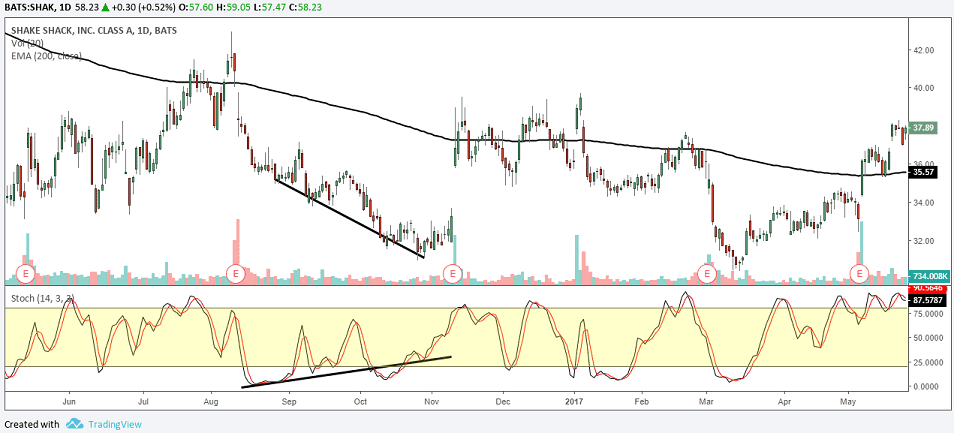Click the earnings marker in March
954x433 pixels.
pyautogui.click(x=707, y=273)
